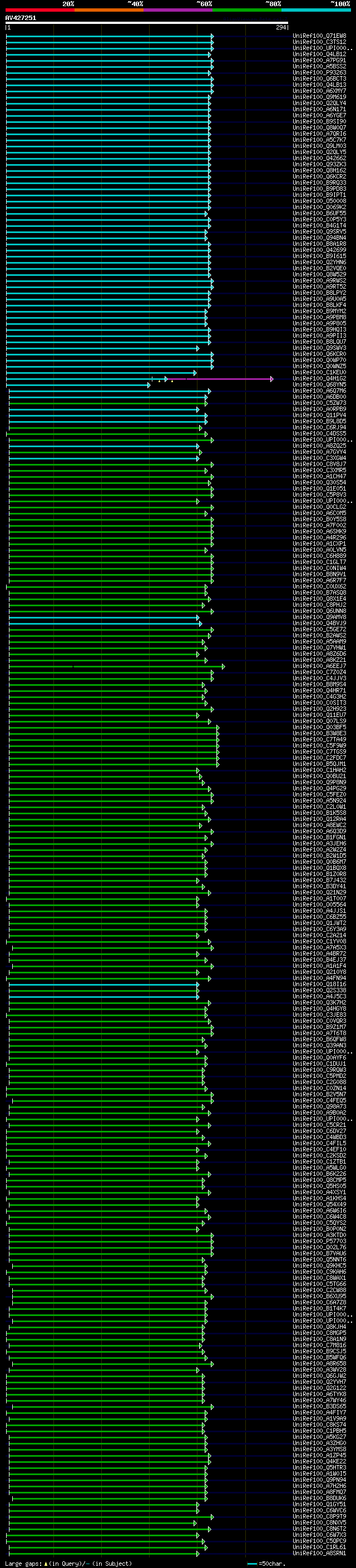Select hit UniRef100_A5C7K7
This screenshot has height=1568, width=356.
point(319,140)
